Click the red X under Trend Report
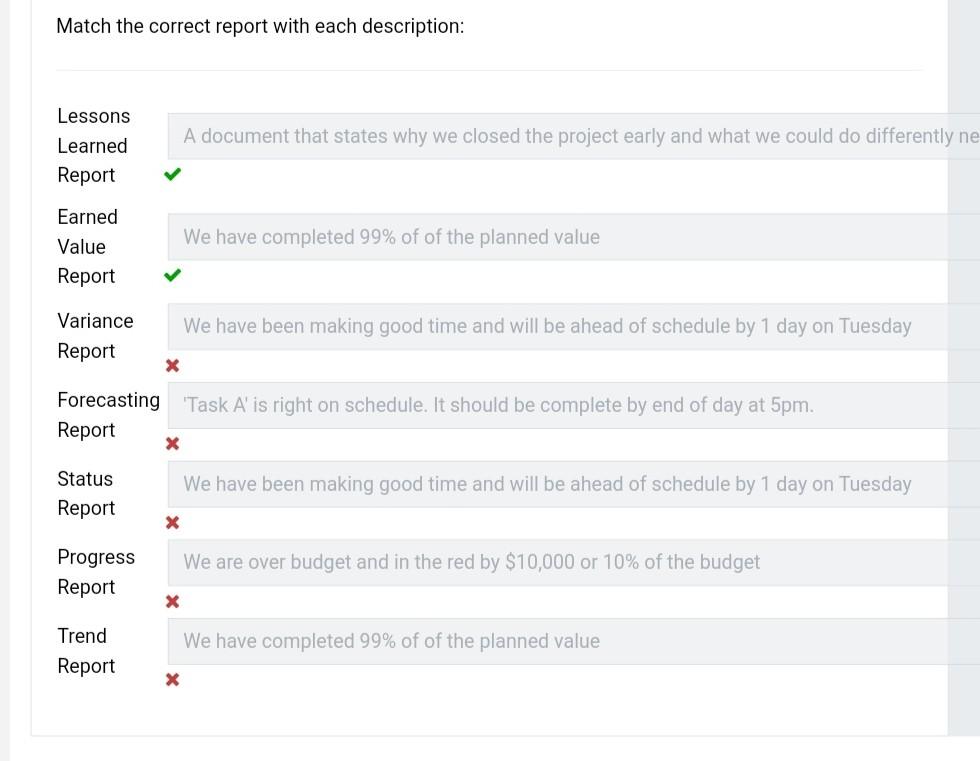Screen dimensions: 980x761 click(x=172, y=679)
